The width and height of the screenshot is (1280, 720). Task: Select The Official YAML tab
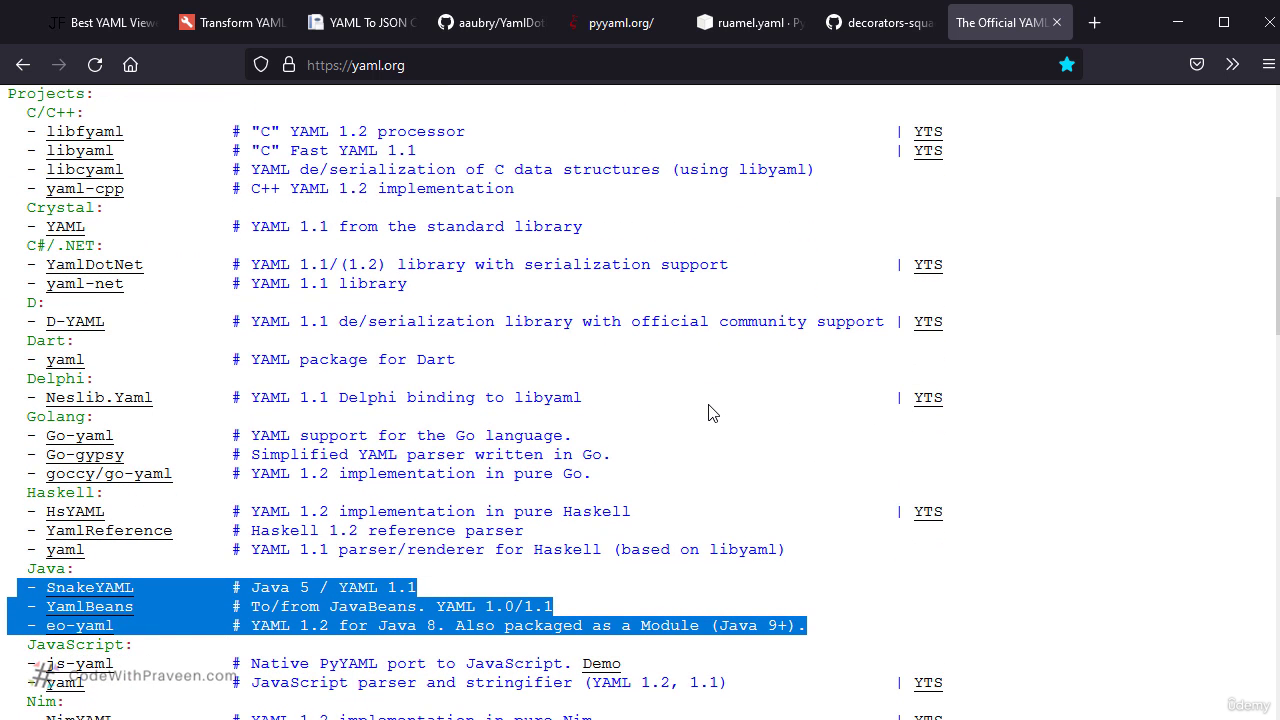pyautogui.click(x=1000, y=22)
